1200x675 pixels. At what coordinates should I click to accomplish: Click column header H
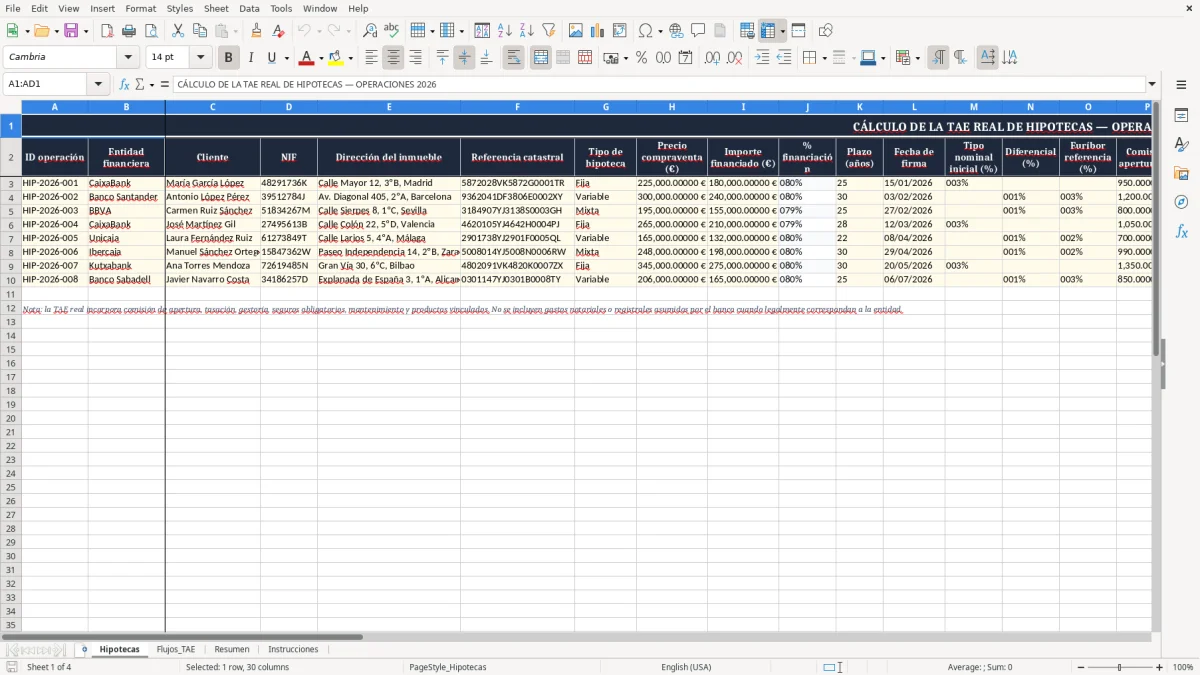click(x=672, y=106)
